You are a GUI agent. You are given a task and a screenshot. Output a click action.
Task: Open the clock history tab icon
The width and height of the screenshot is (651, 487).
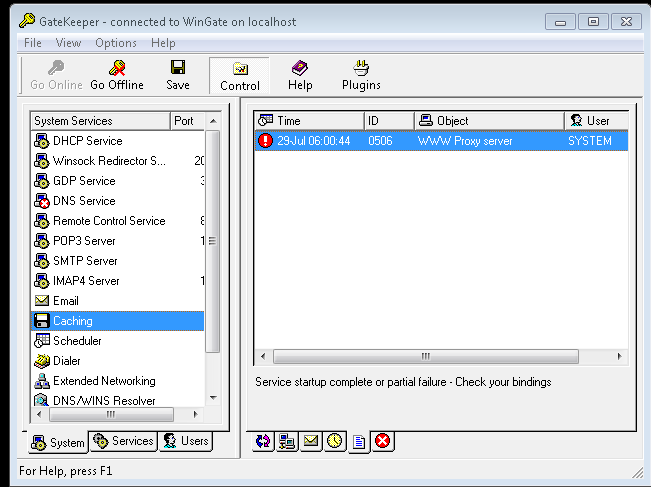[x=335, y=441]
